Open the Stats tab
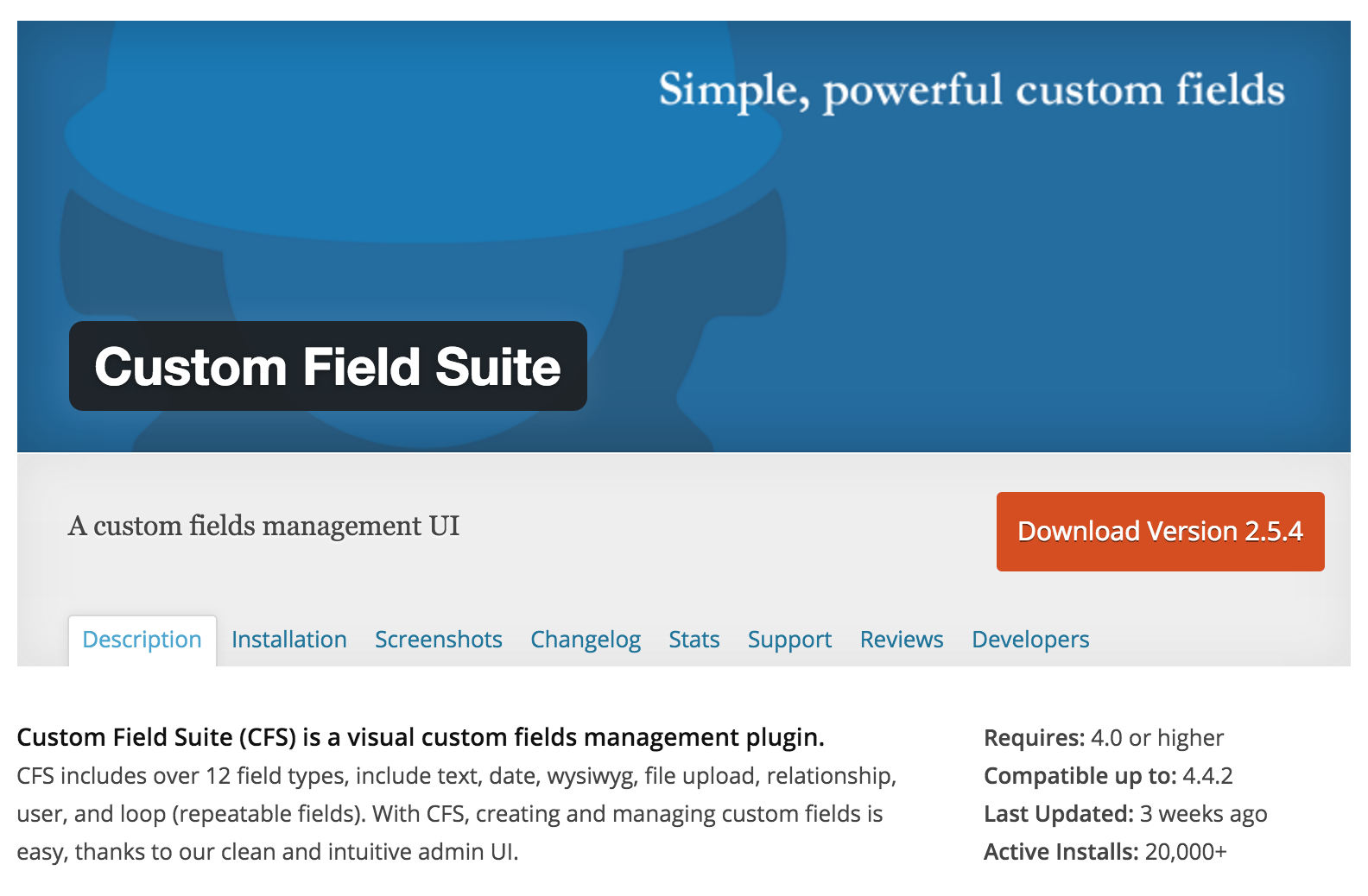Screen dimensions: 1368x896 click(x=693, y=640)
